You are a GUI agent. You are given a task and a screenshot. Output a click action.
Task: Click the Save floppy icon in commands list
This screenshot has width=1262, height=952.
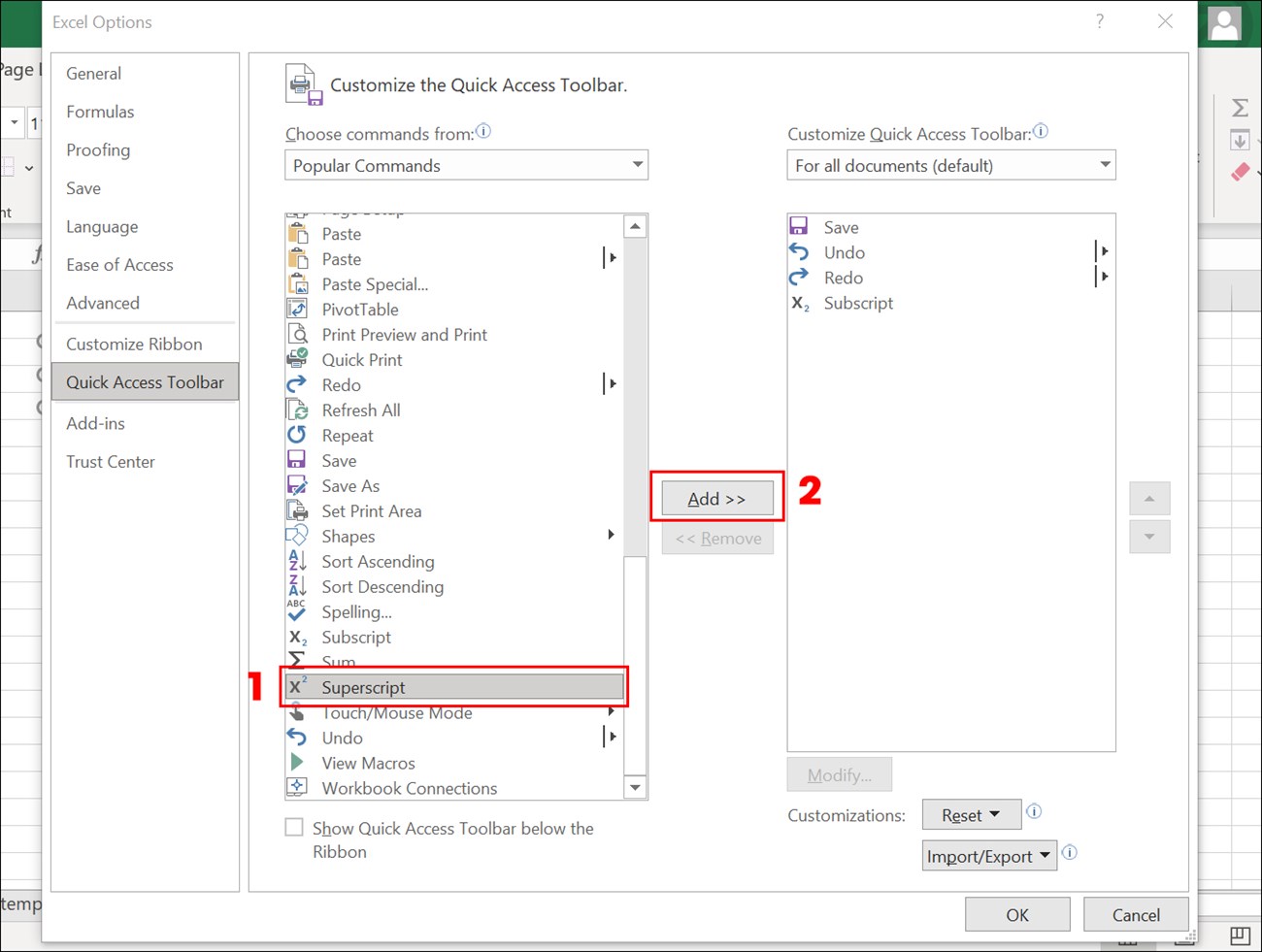(297, 461)
